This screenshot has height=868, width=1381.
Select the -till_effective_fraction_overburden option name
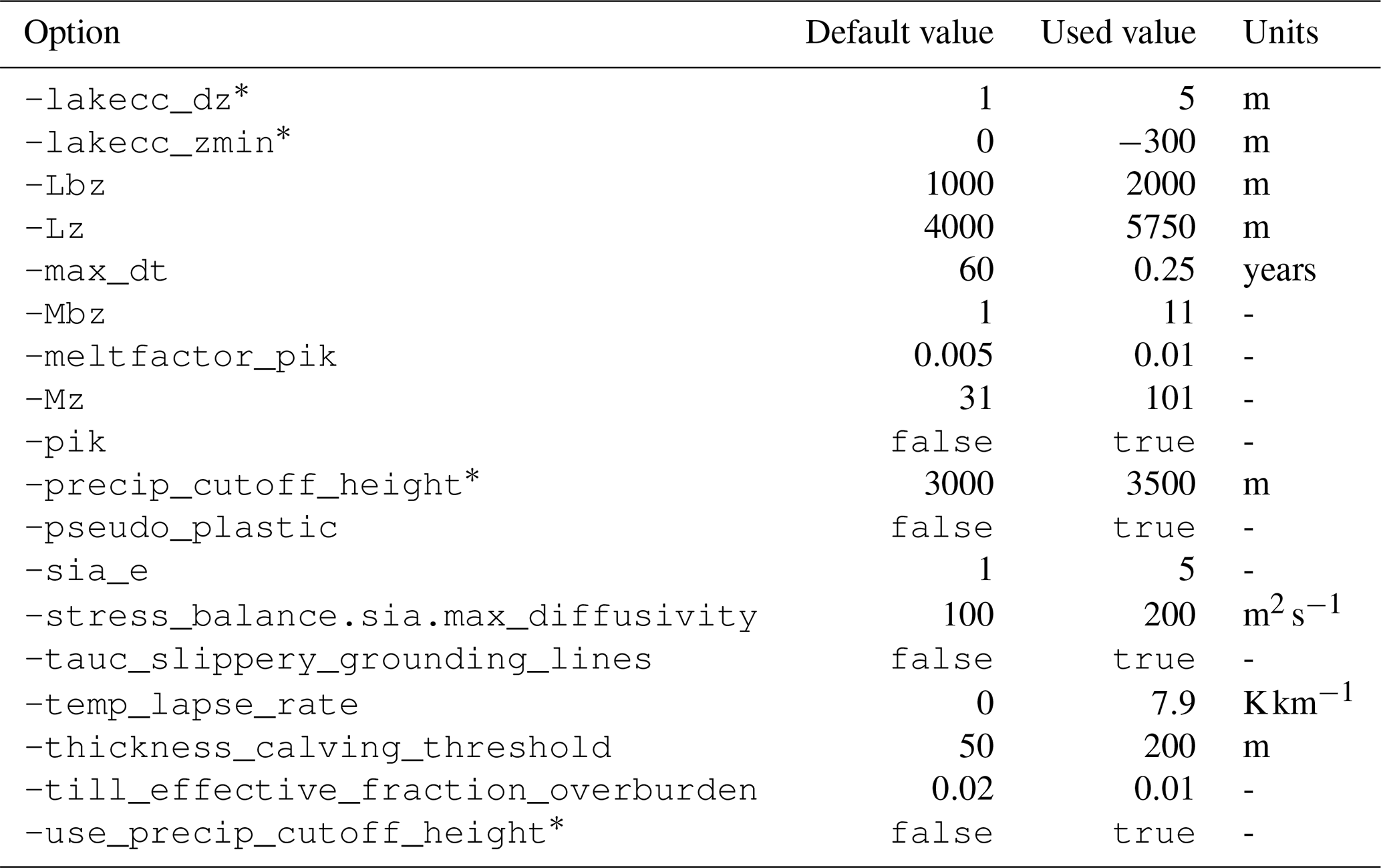(x=391, y=790)
